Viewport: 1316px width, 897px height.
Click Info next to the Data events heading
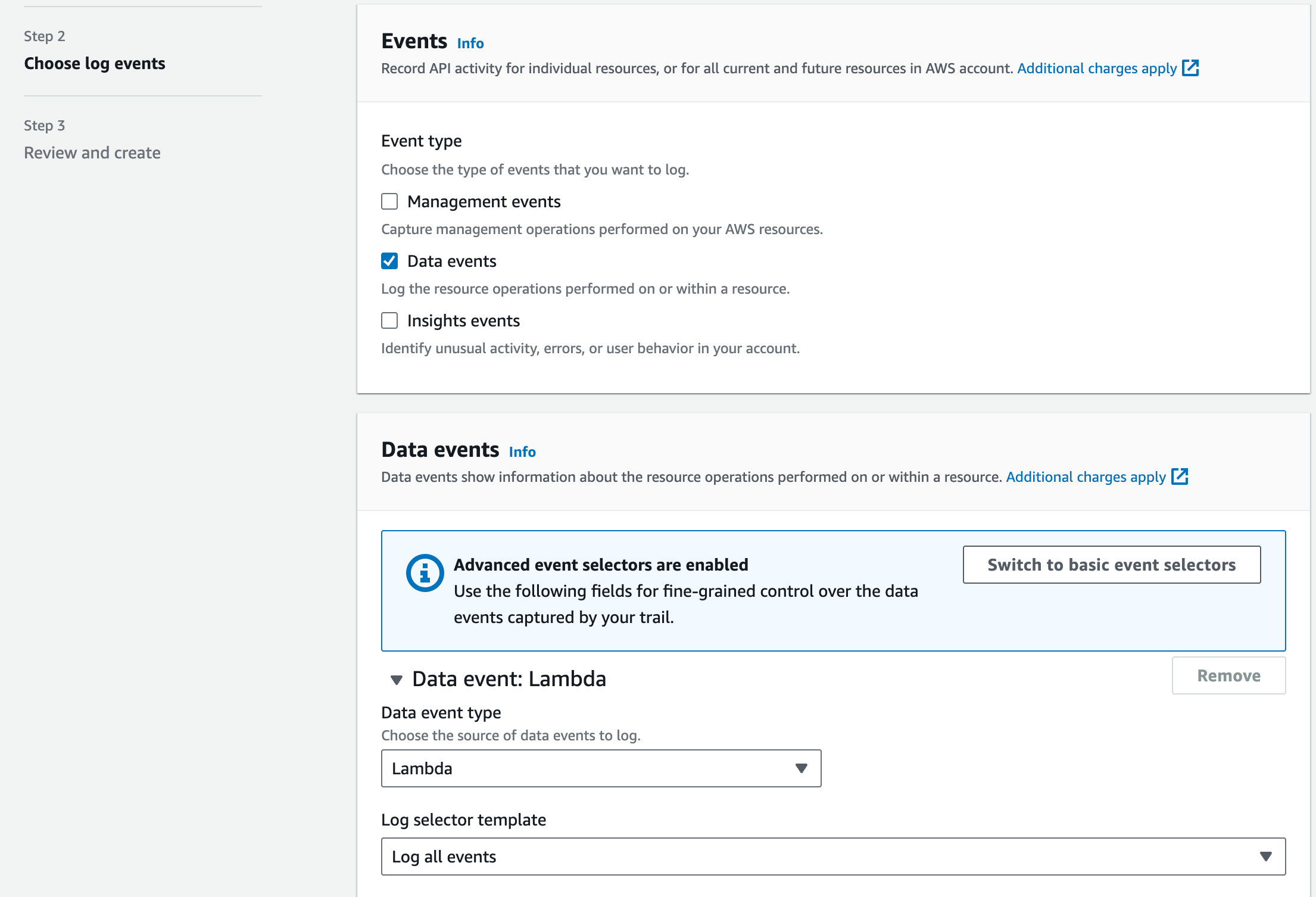pyautogui.click(x=522, y=451)
